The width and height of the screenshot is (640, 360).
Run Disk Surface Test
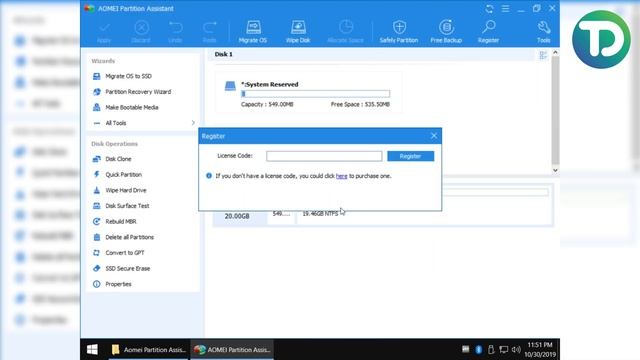click(x=127, y=206)
